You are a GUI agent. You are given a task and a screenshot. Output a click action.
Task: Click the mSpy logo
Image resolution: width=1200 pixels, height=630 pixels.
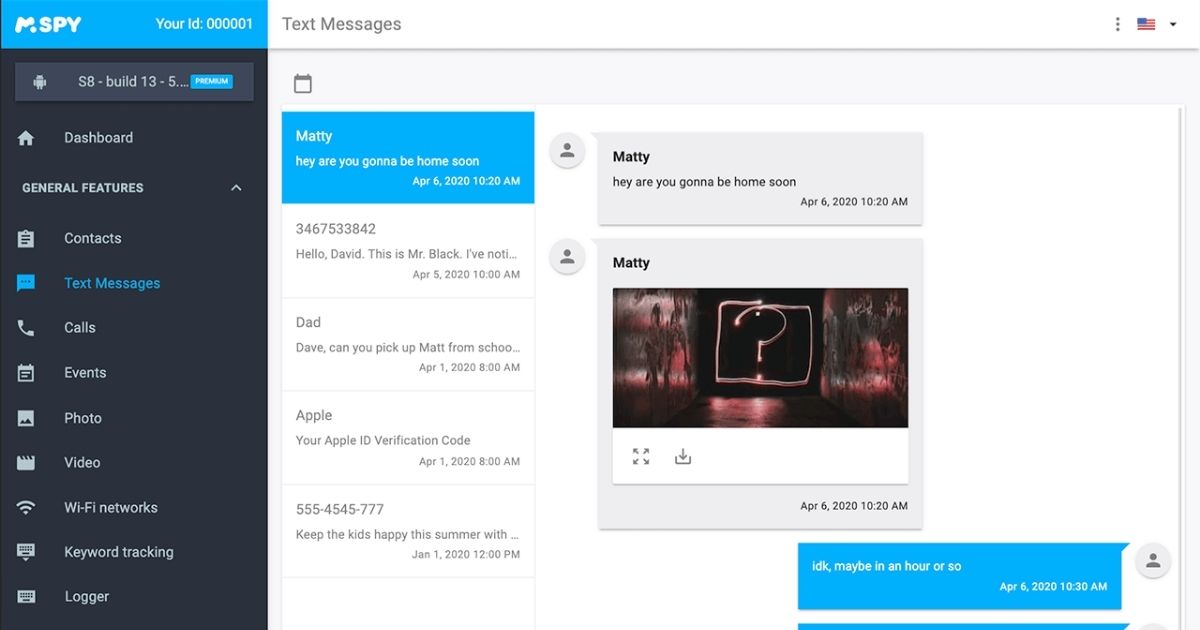(48, 24)
